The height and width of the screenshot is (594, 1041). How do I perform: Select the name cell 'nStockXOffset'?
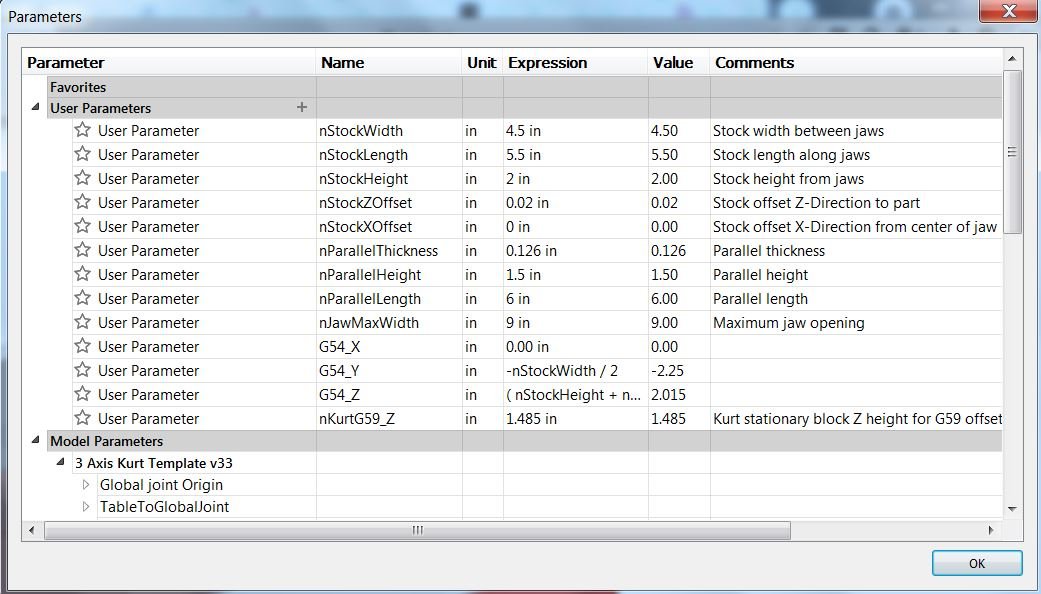[x=388, y=226]
